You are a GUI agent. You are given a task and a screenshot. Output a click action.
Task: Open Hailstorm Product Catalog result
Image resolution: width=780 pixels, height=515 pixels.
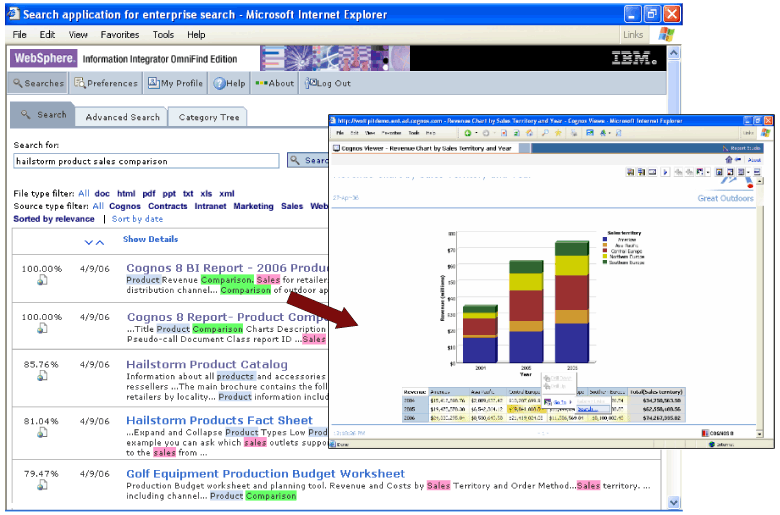[207, 364]
